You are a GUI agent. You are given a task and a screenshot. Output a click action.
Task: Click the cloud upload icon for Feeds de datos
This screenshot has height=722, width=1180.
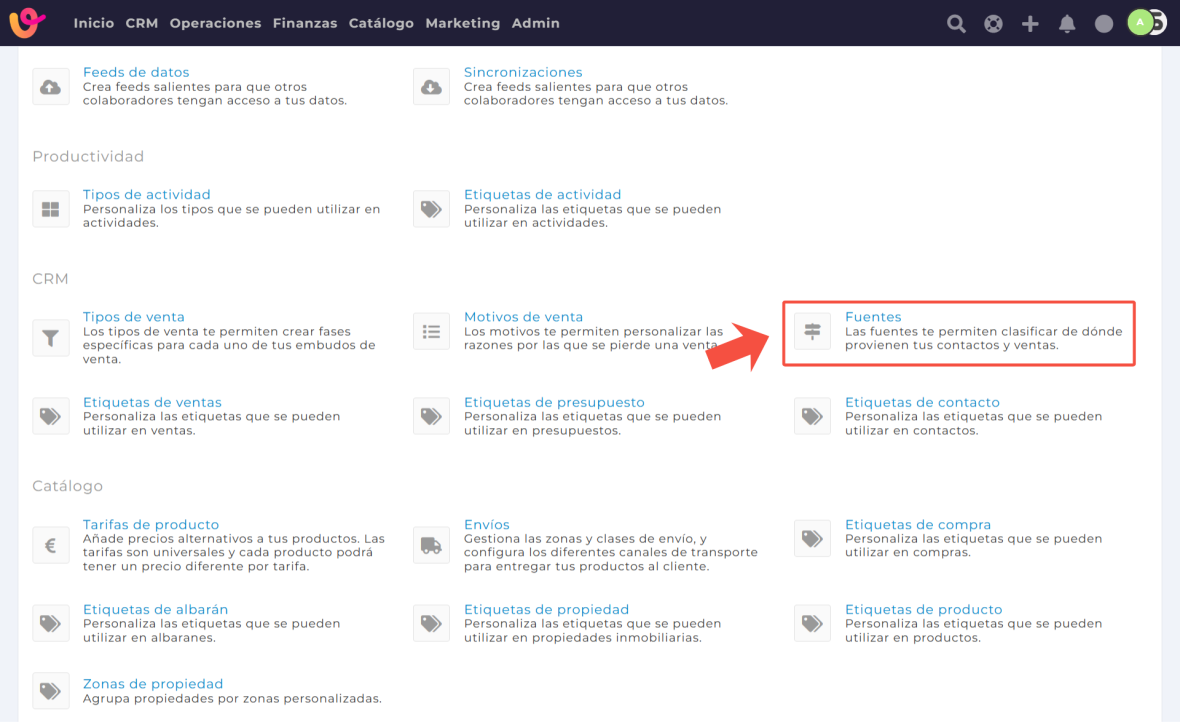pos(50,87)
